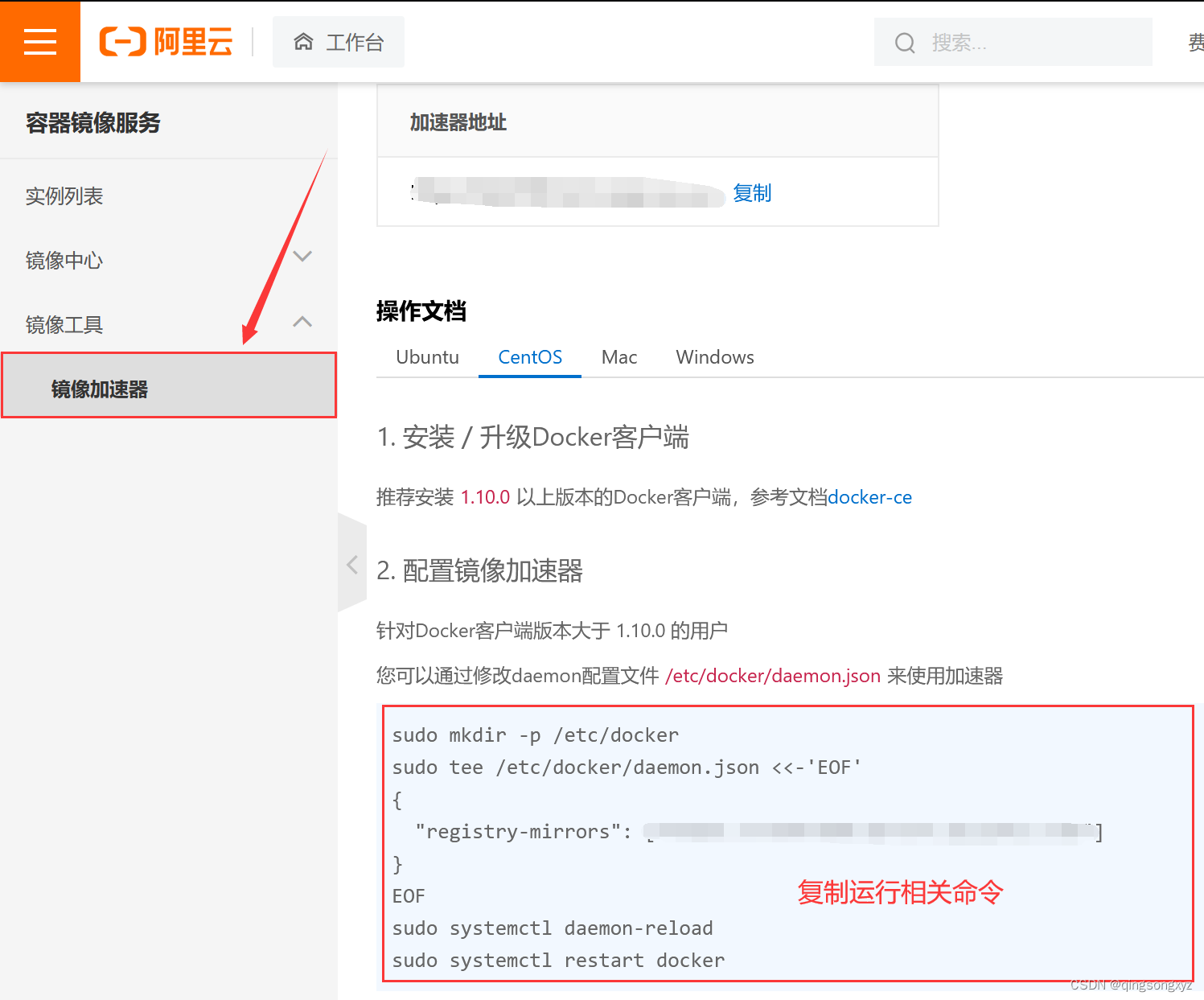Switch to the Ubuntu tab

[427, 357]
